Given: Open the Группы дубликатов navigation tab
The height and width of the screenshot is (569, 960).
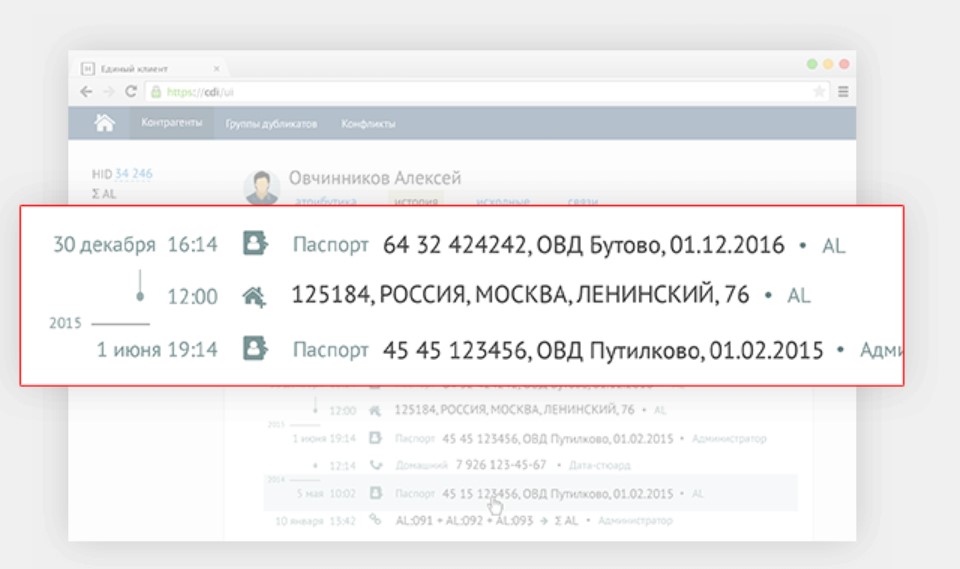Looking at the screenshot, I should 271,124.
